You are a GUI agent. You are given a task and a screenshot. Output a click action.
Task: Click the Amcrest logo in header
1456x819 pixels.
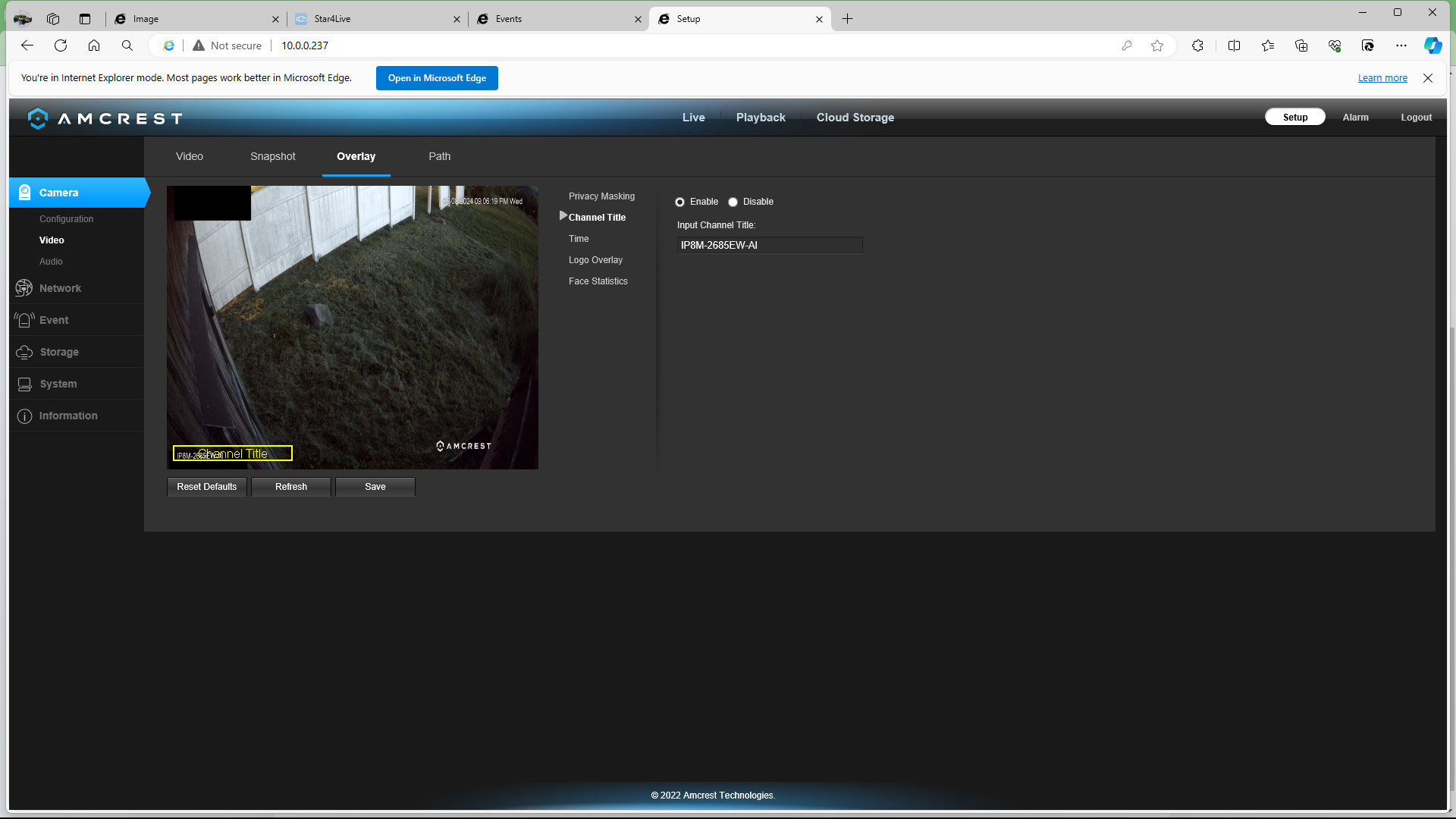coord(105,118)
